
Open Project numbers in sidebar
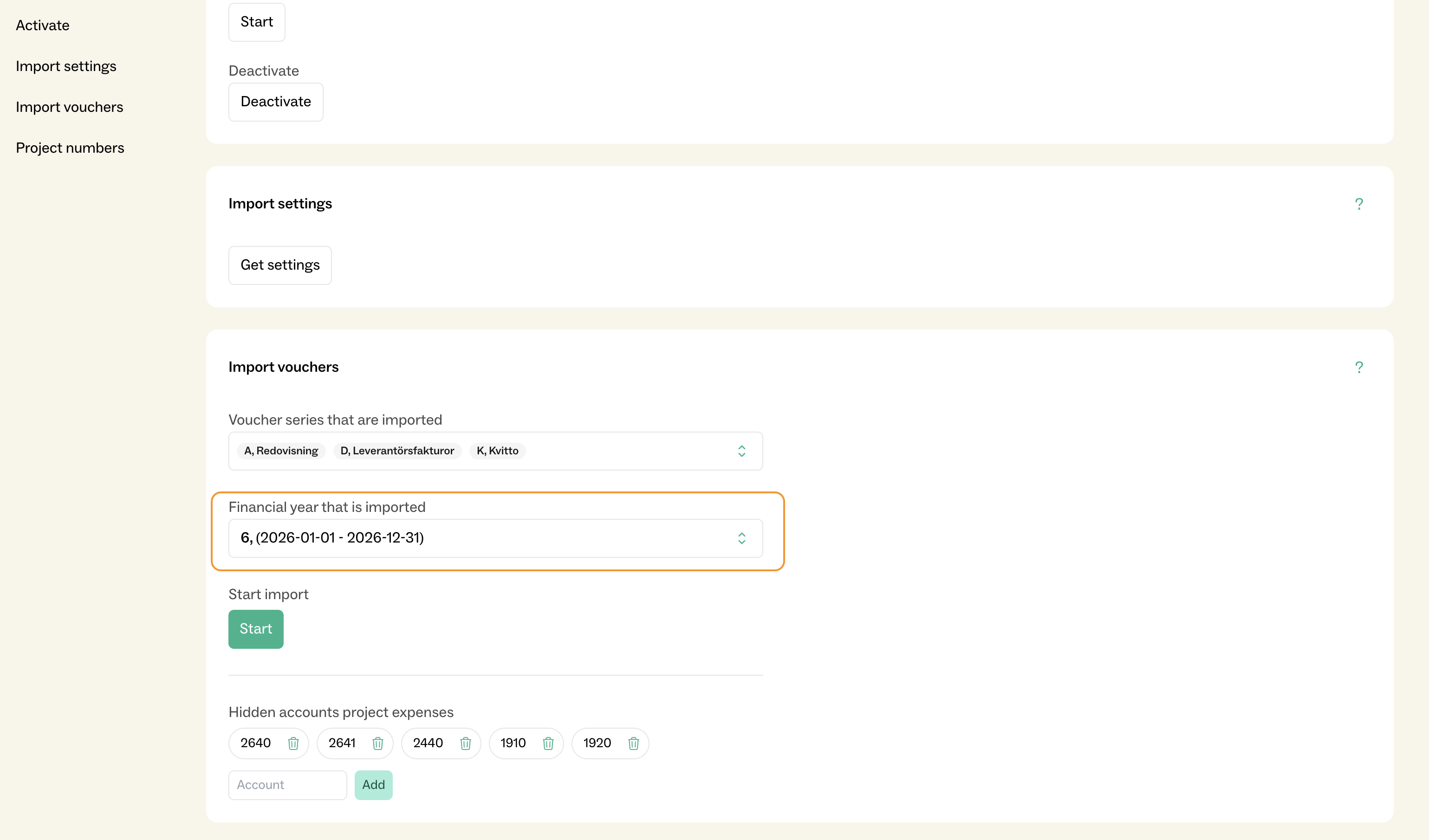click(70, 148)
